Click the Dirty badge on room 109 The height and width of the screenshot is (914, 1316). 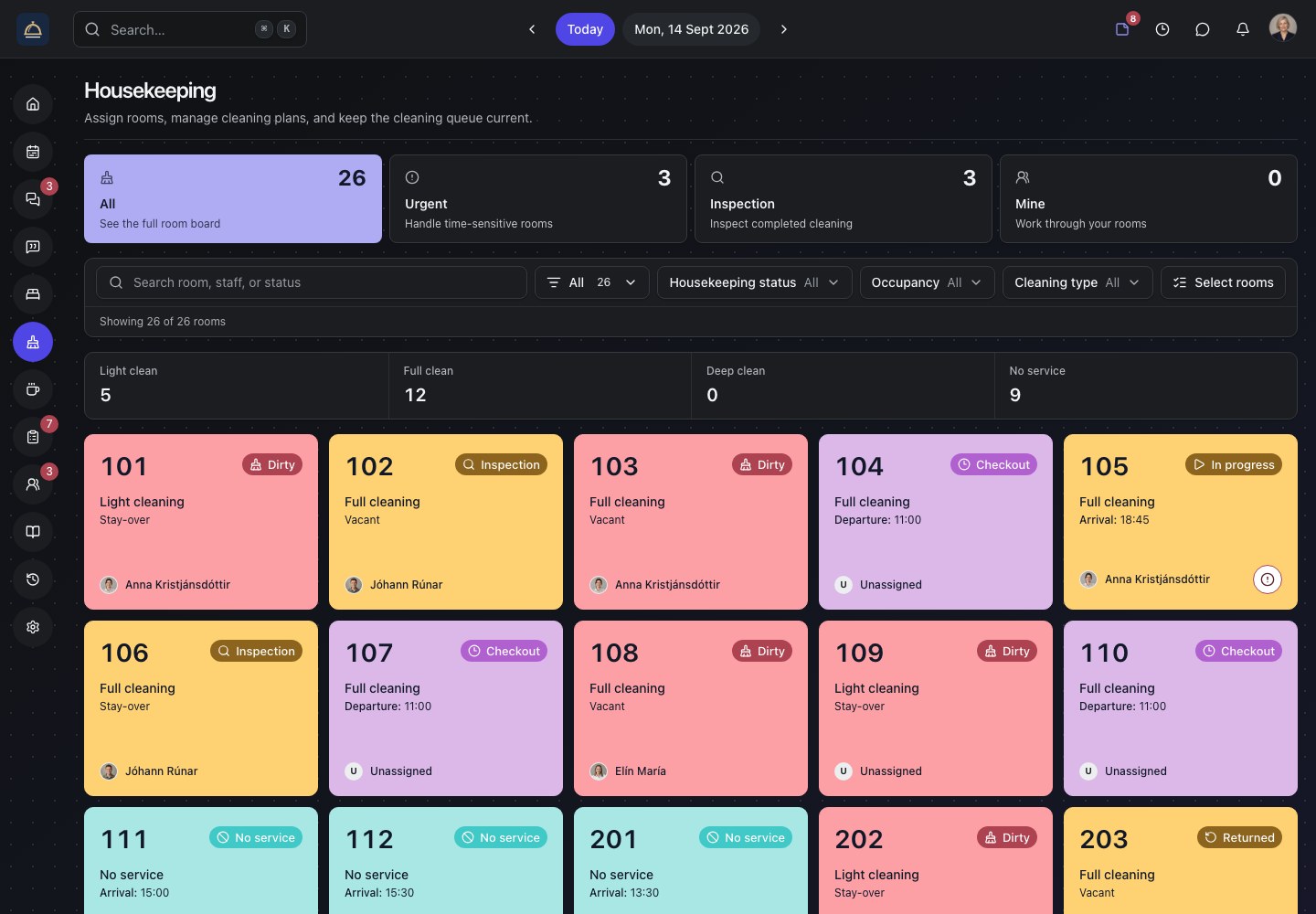pos(1007,651)
